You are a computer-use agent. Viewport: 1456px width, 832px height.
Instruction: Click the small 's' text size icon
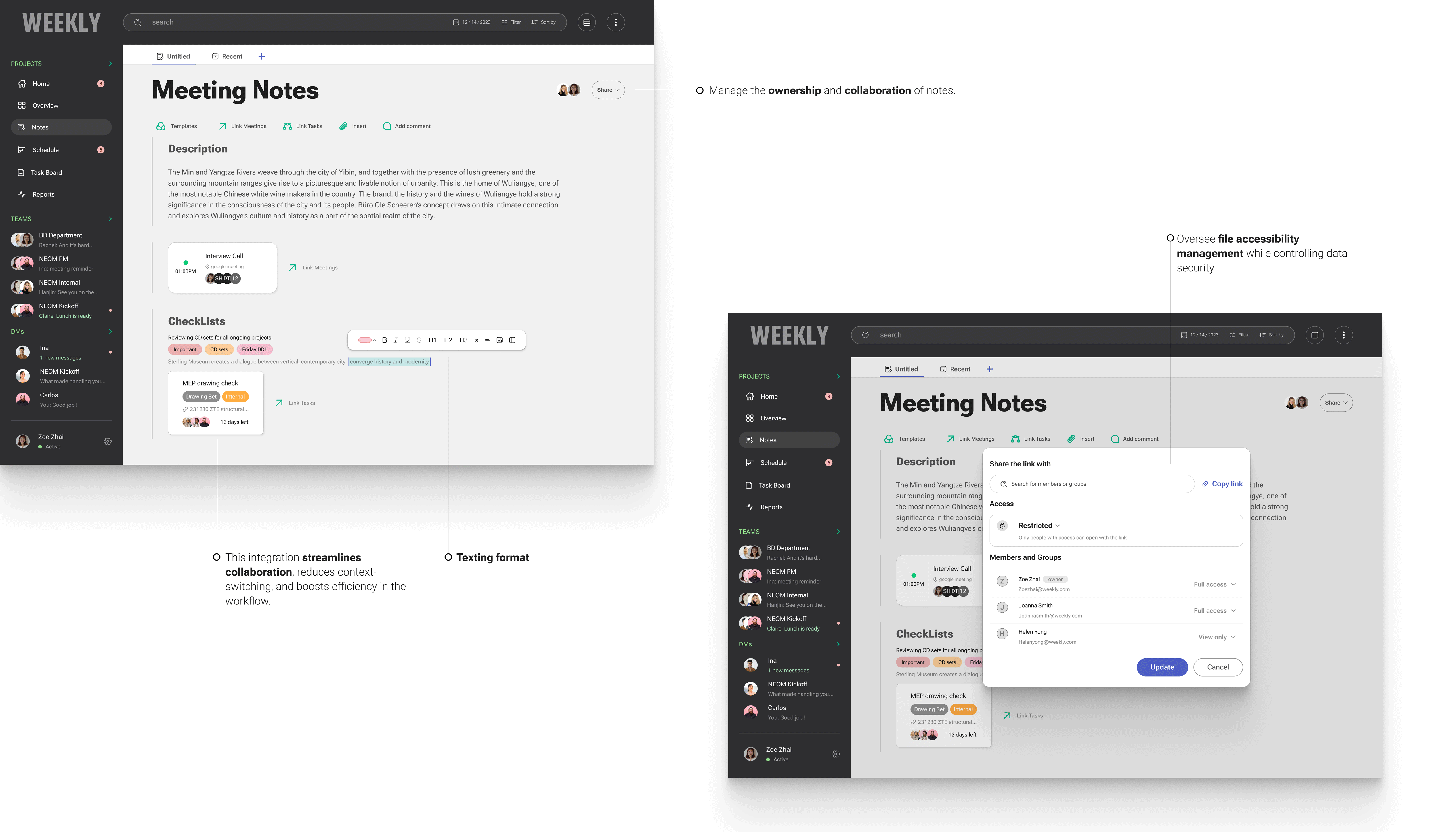[476, 341]
